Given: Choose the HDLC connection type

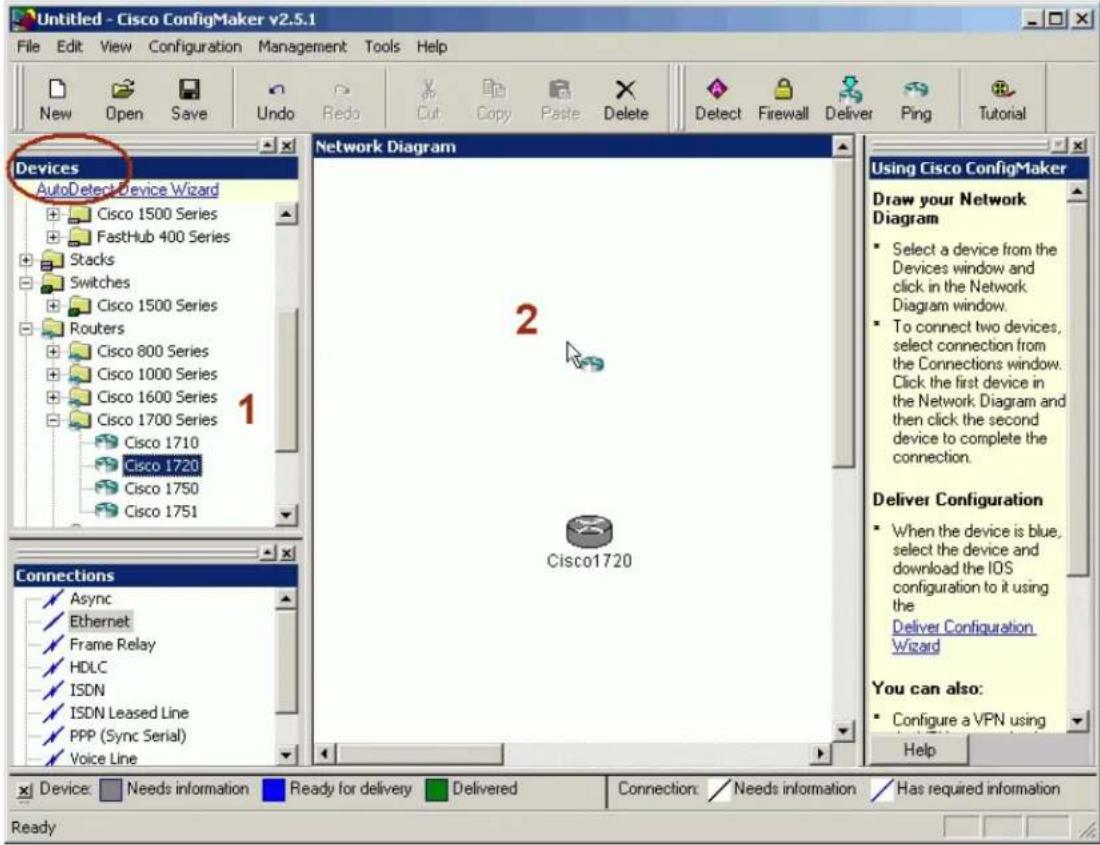Looking at the screenshot, I should 88,667.
